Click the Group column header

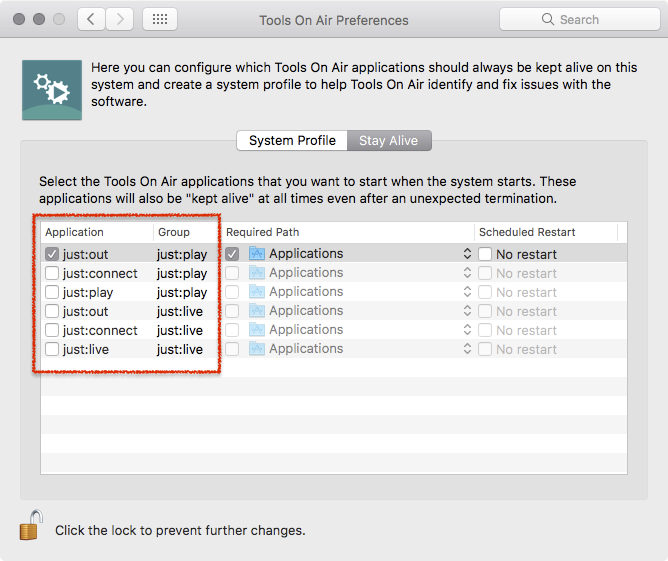[186, 232]
